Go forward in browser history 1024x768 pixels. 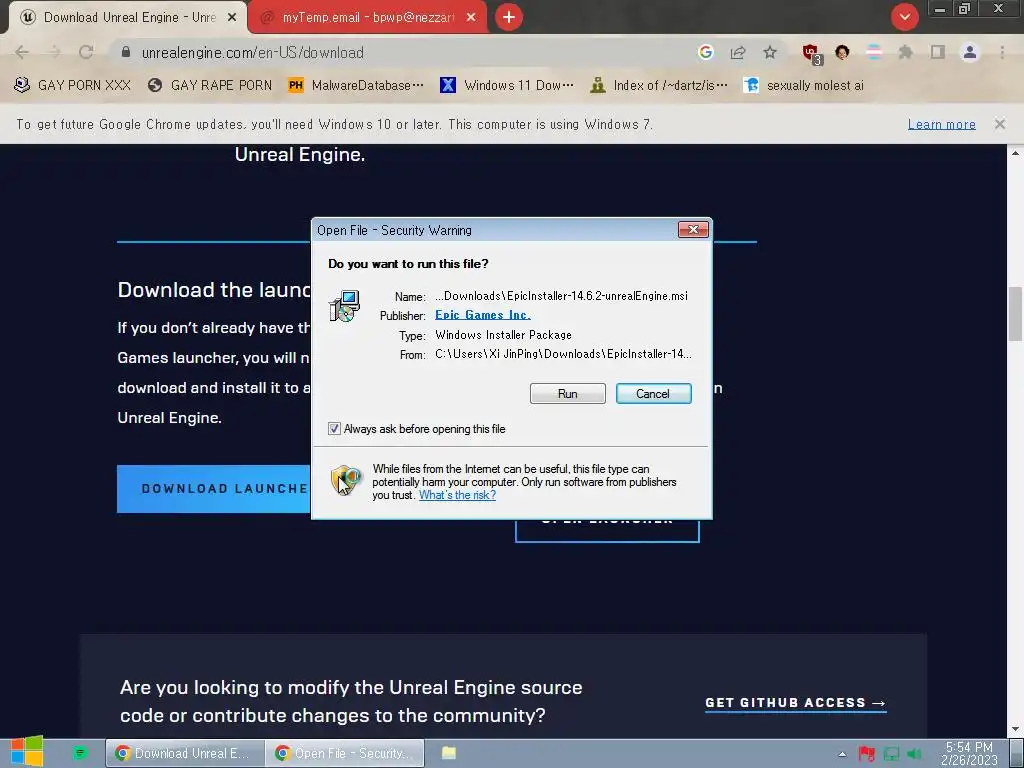pyautogui.click(x=54, y=52)
